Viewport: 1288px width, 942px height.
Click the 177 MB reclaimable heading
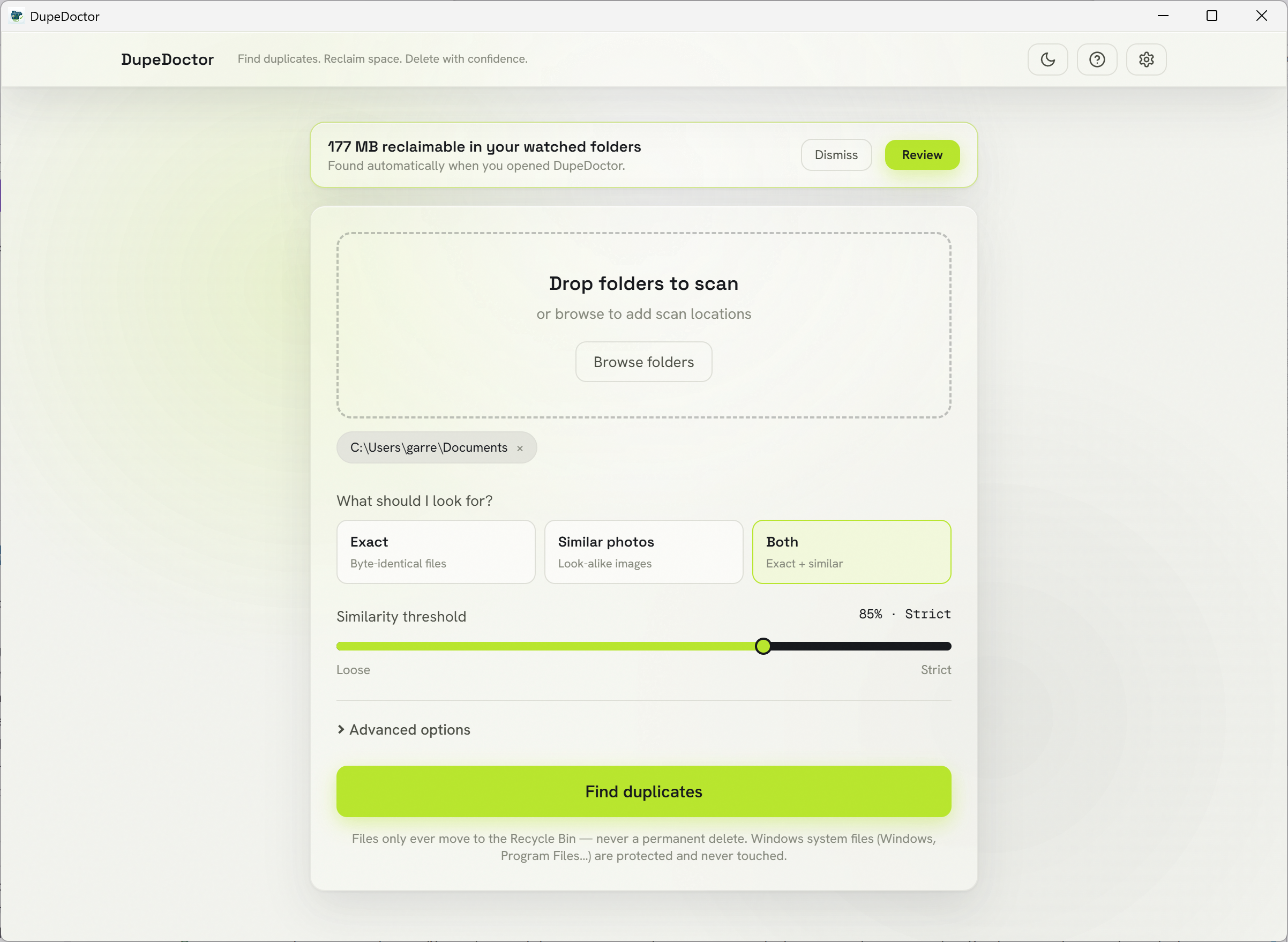point(484,146)
